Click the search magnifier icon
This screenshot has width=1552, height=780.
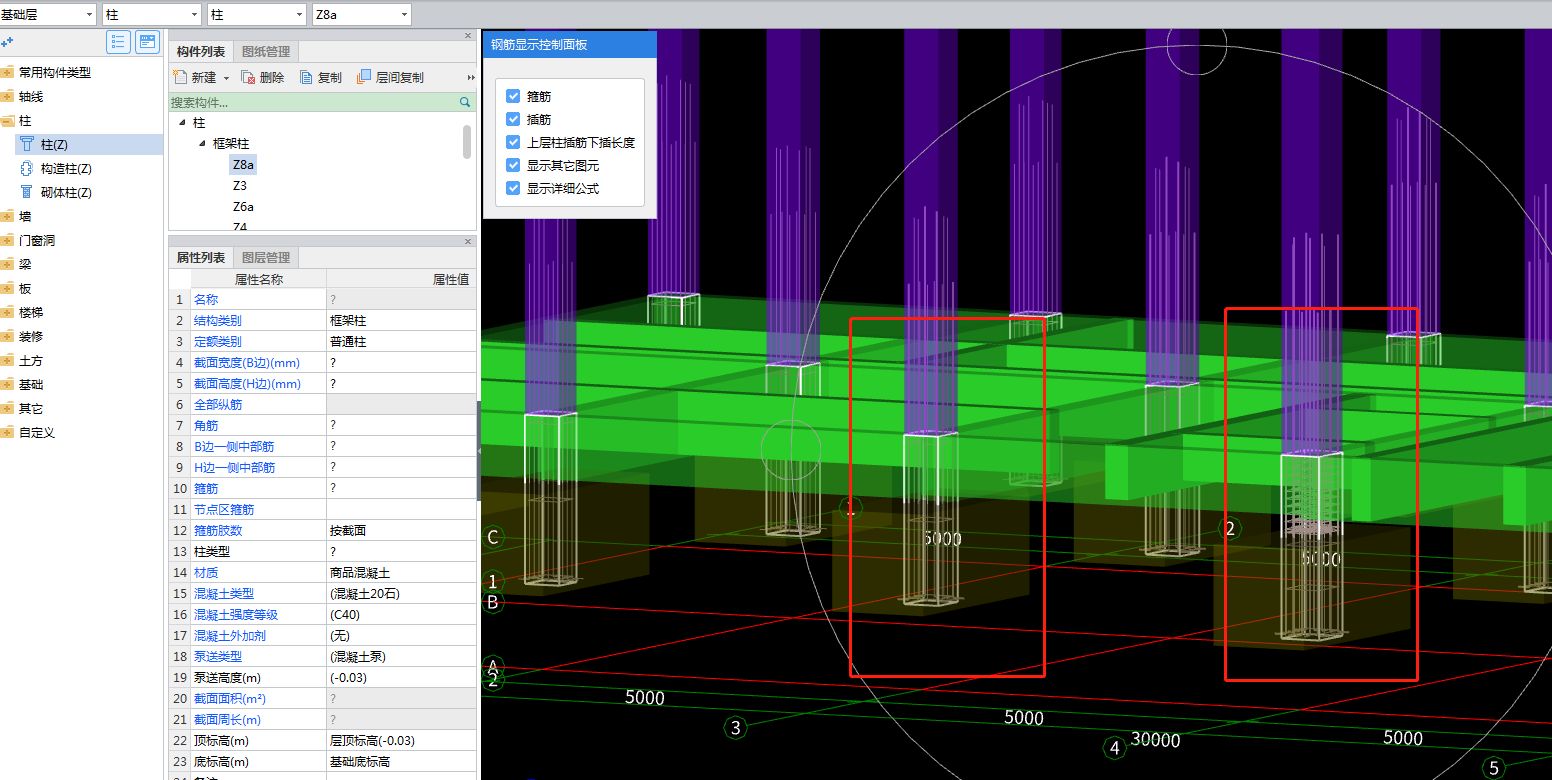pyautogui.click(x=465, y=102)
